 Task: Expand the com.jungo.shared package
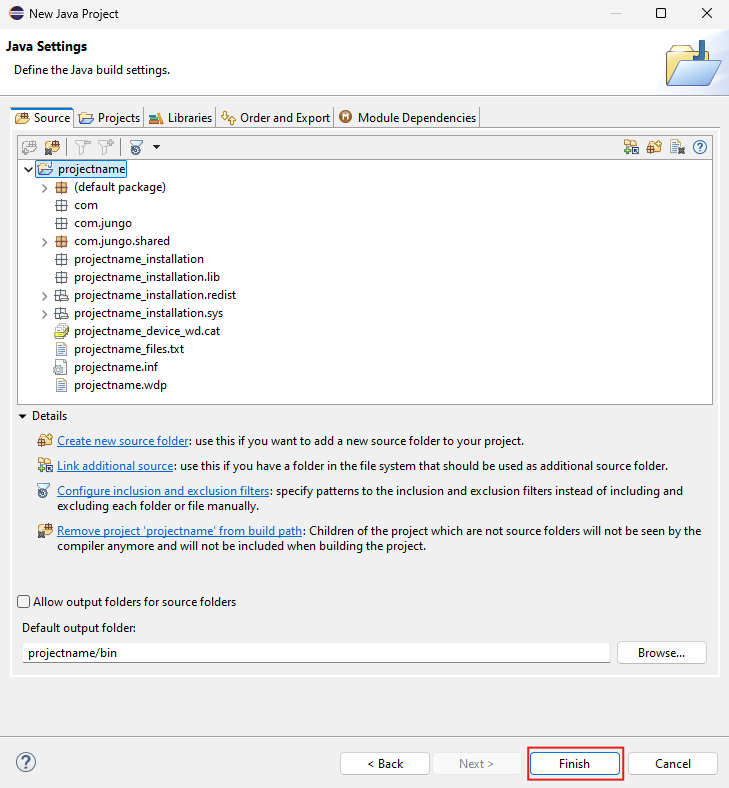coord(44,241)
